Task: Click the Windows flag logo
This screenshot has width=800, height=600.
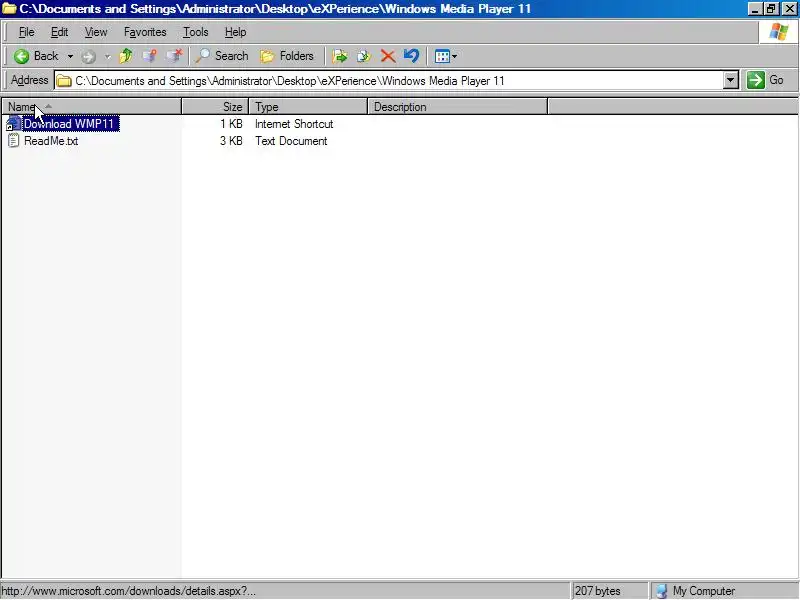Action: [779, 32]
